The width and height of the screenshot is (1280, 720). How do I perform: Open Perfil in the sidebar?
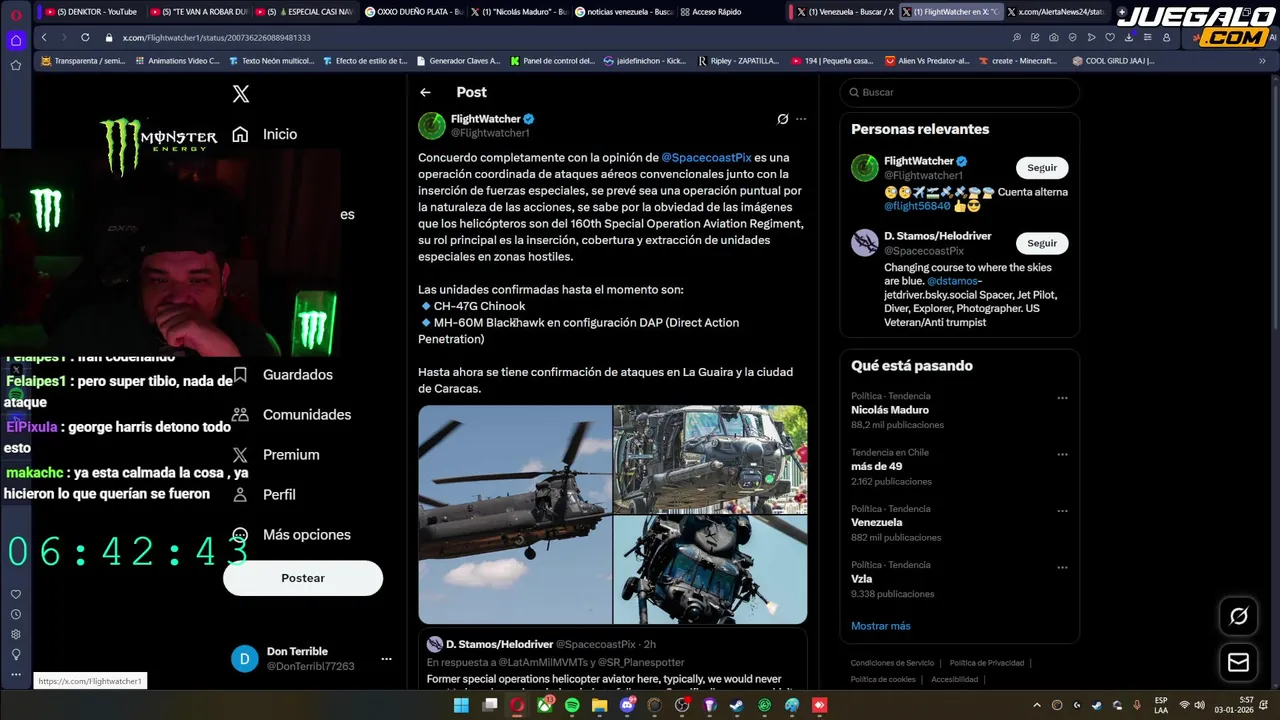265,494
